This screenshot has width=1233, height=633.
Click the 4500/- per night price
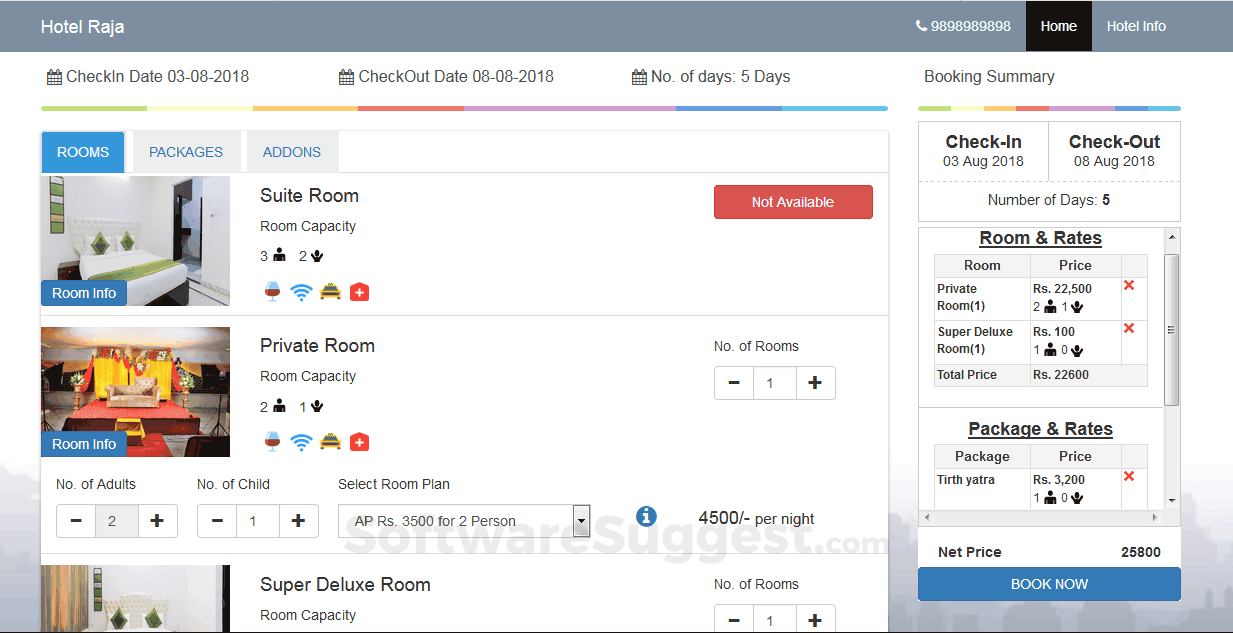point(756,519)
